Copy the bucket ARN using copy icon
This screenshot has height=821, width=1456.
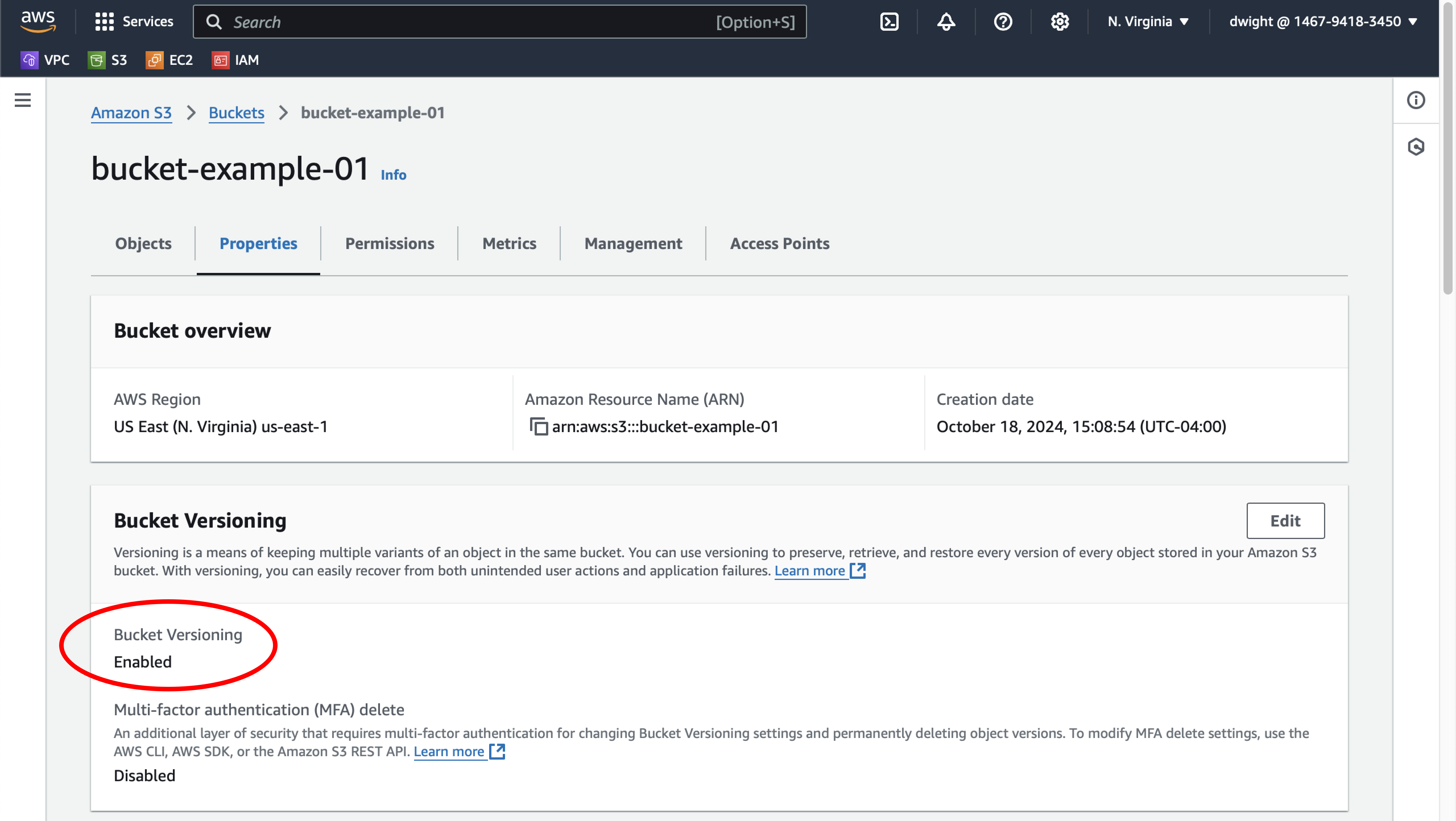click(x=539, y=427)
